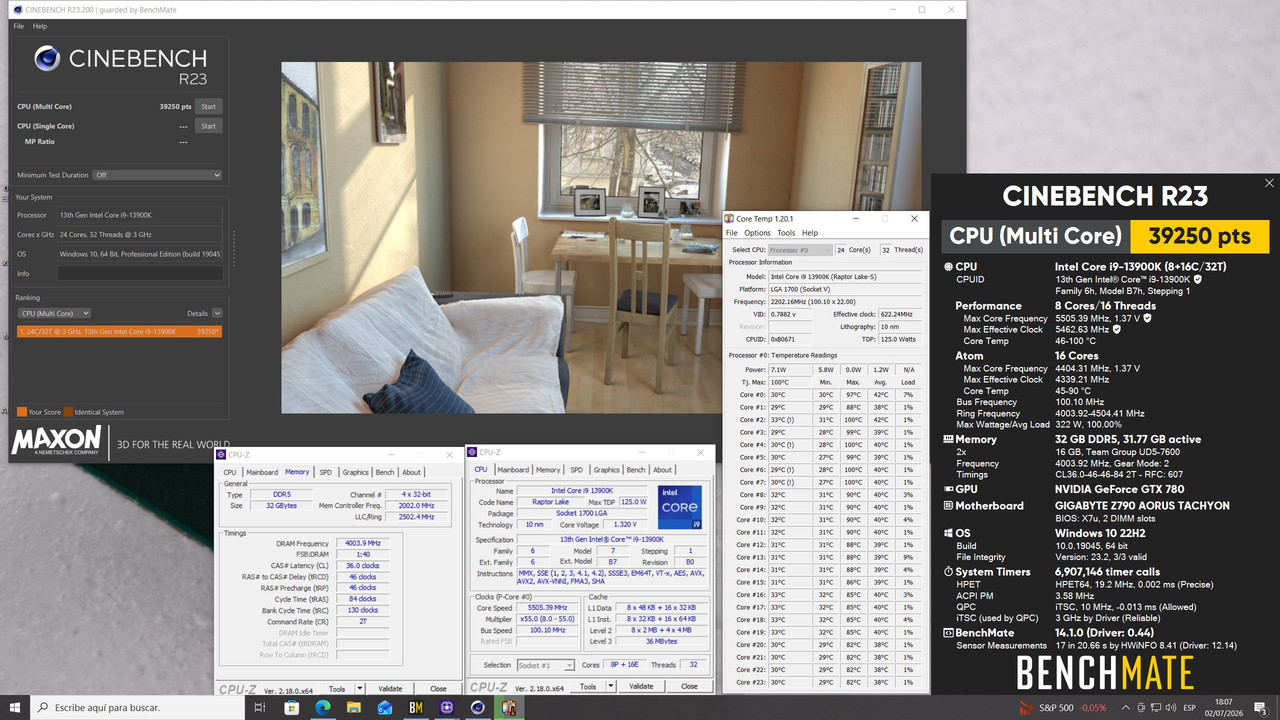Click the System Timers clock icon

coord(948,572)
